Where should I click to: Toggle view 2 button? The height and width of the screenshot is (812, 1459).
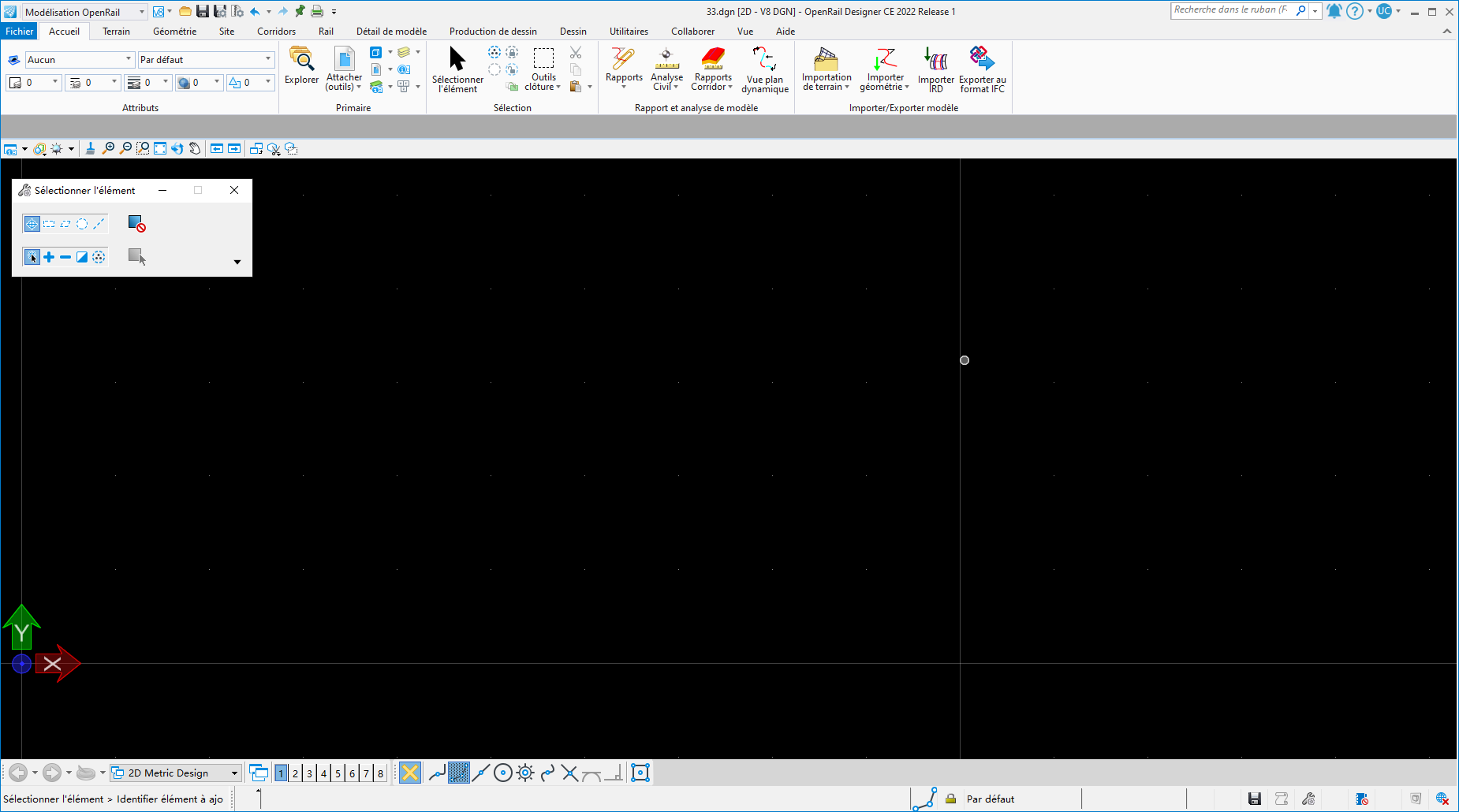pyautogui.click(x=295, y=773)
